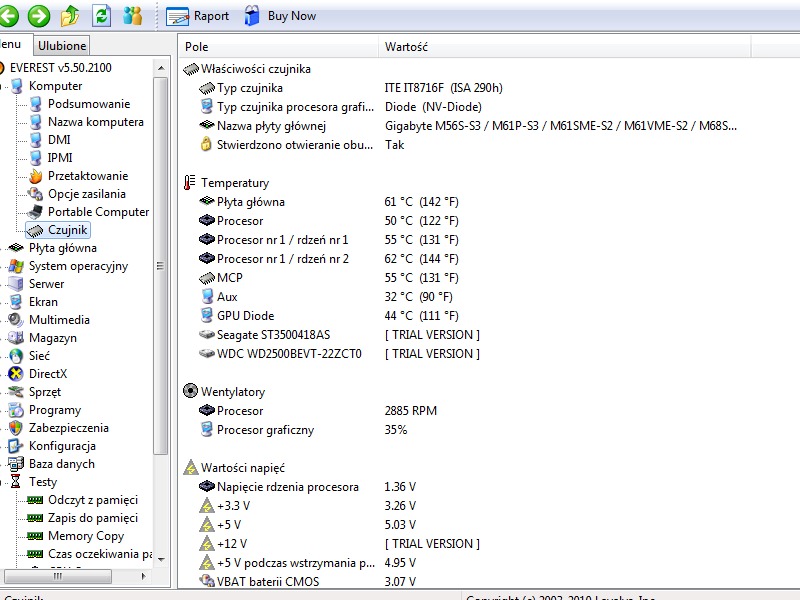Choose the Odczyt z pamięci benchmark
Image resolution: width=800 pixels, height=600 pixels.
92,500
